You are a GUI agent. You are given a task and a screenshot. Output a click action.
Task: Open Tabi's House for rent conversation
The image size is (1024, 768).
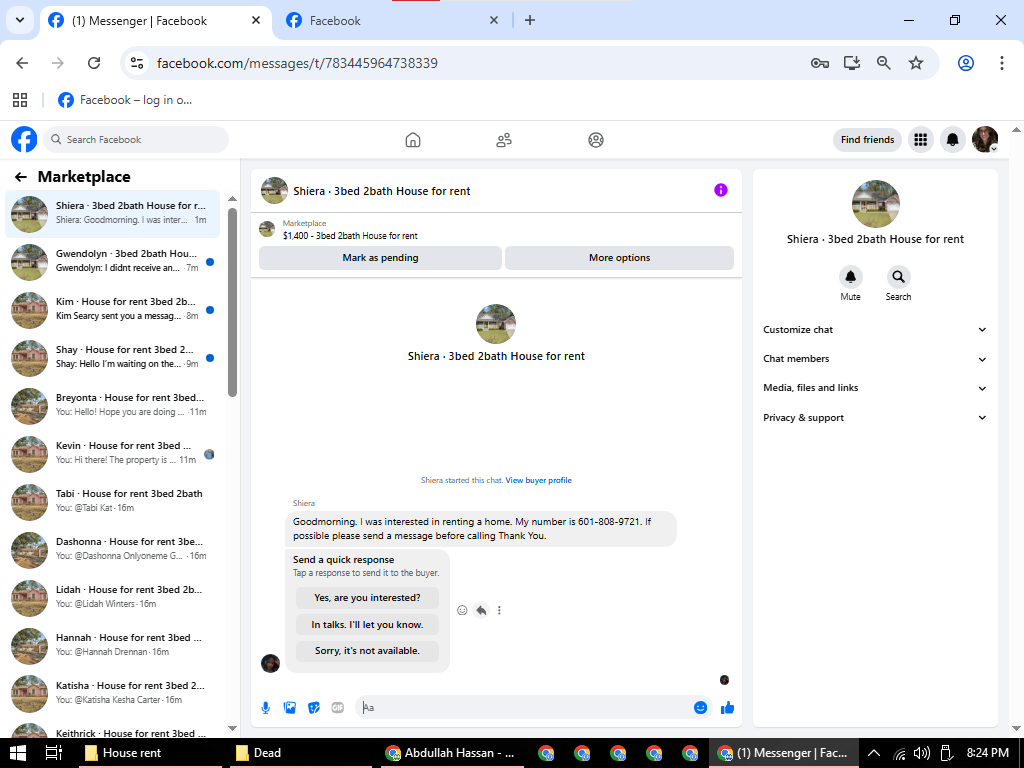coord(112,502)
